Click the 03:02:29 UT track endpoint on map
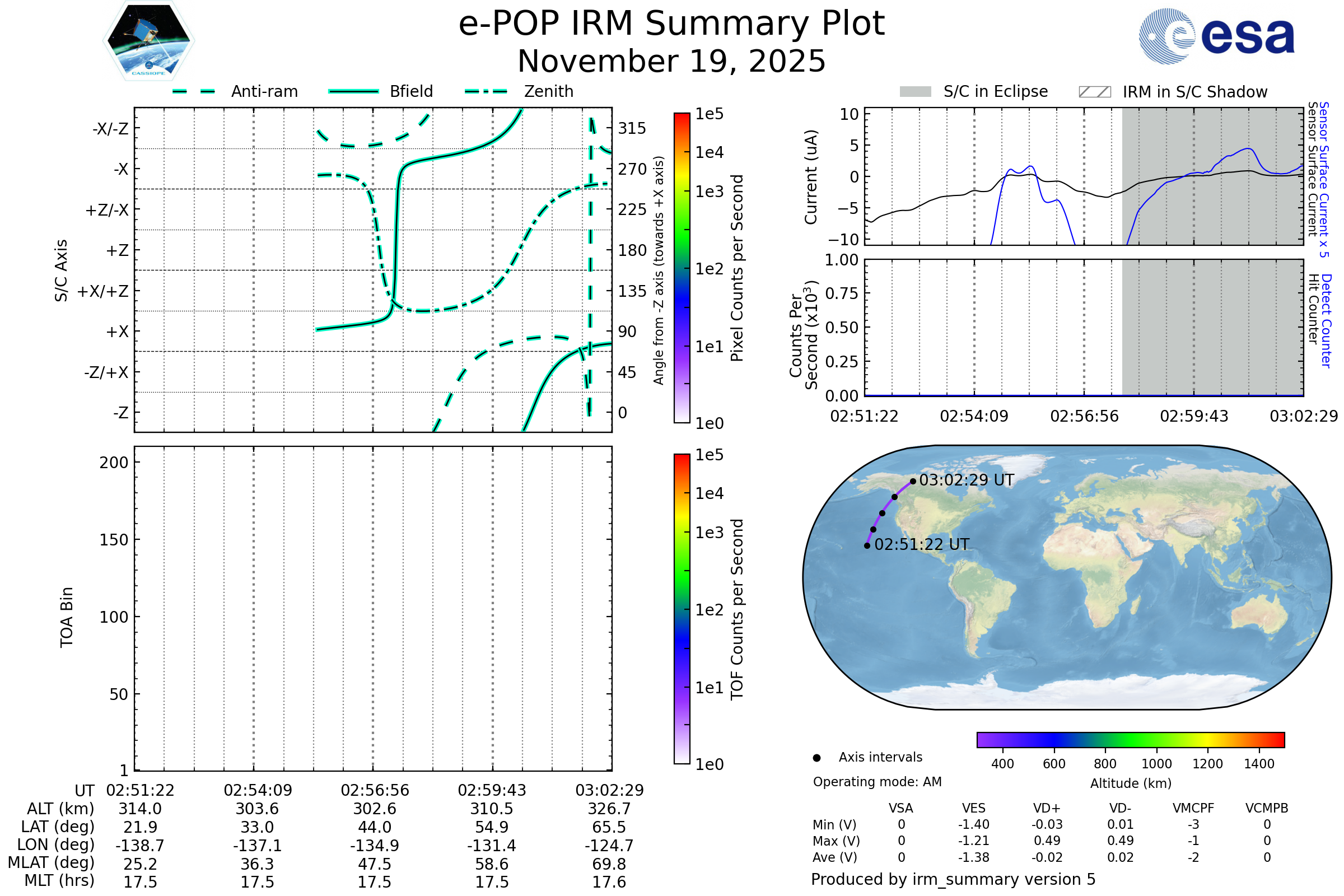The image size is (1344, 896). tap(913, 482)
